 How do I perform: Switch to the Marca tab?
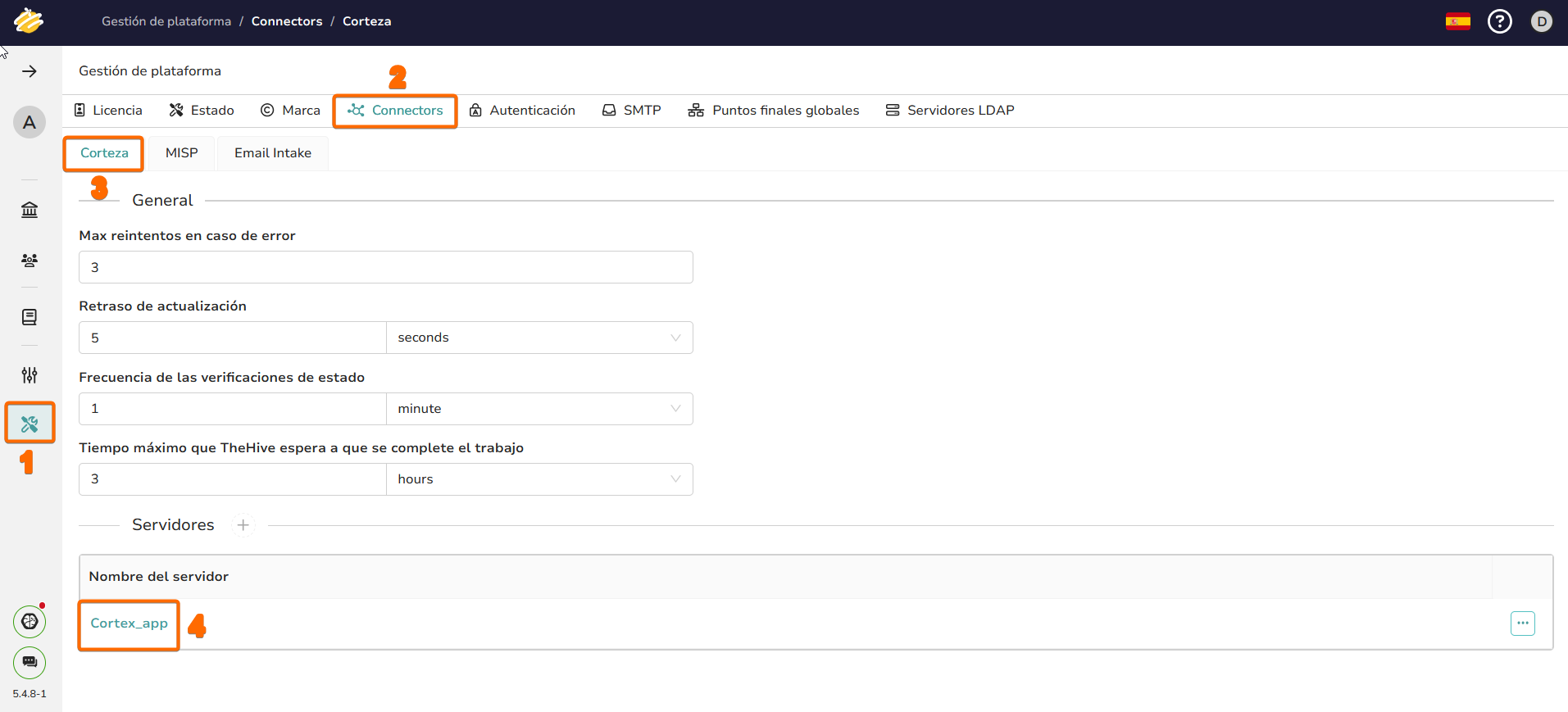[x=290, y=111]
